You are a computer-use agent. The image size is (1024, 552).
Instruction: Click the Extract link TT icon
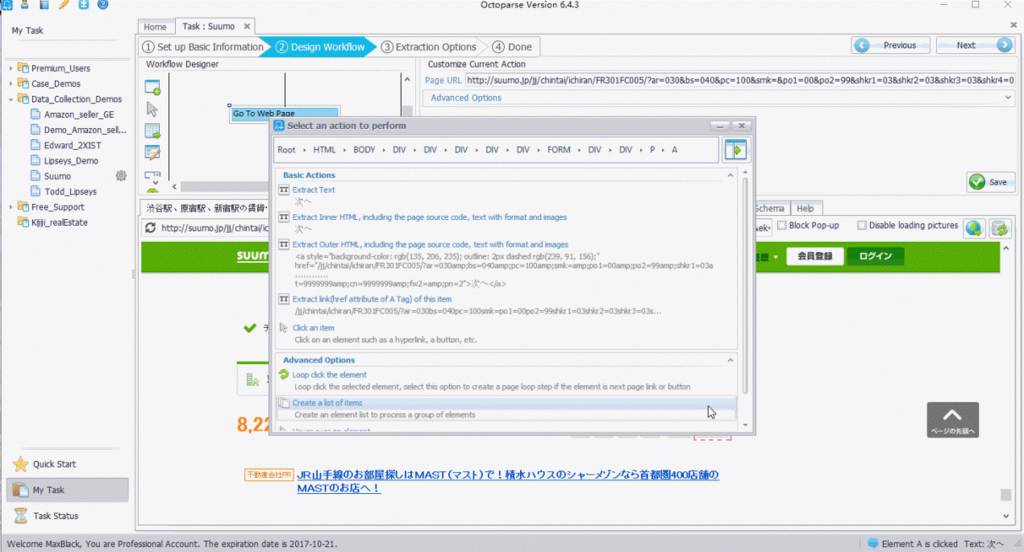(284, 299)
